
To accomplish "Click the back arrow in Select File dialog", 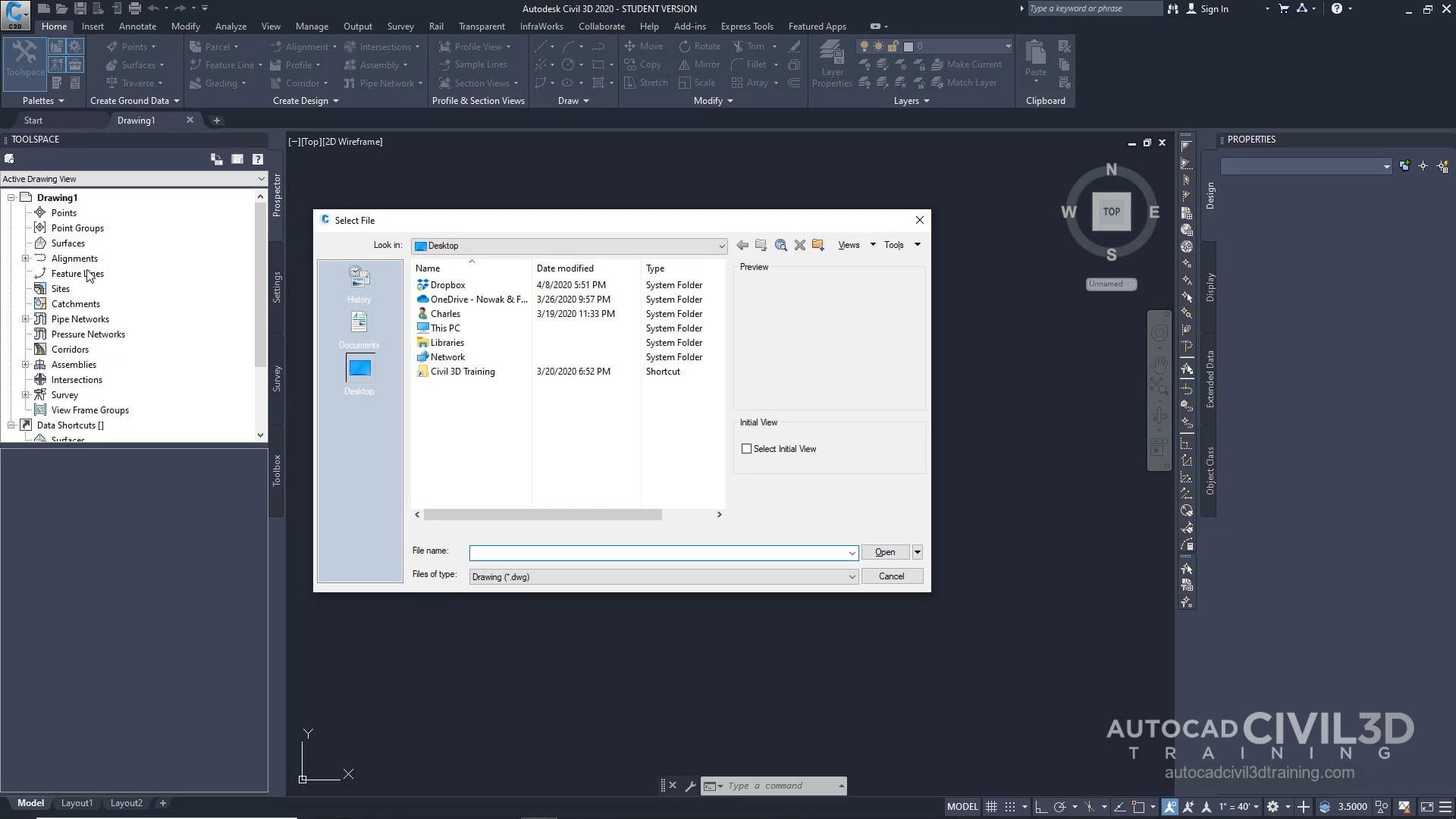I will pyautogui.click(x=742, y=245).
